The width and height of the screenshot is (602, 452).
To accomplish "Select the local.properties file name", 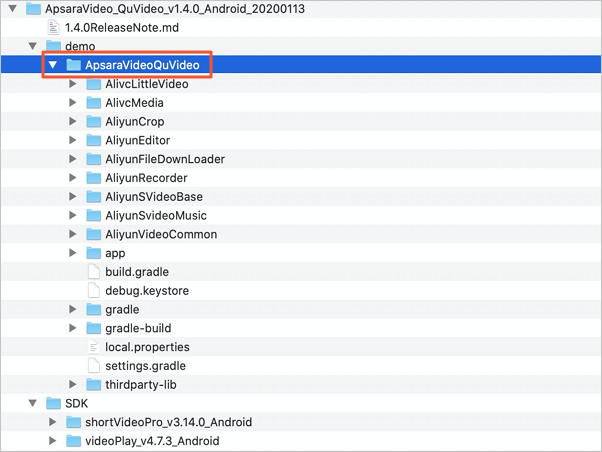I will tap(147, 347).
